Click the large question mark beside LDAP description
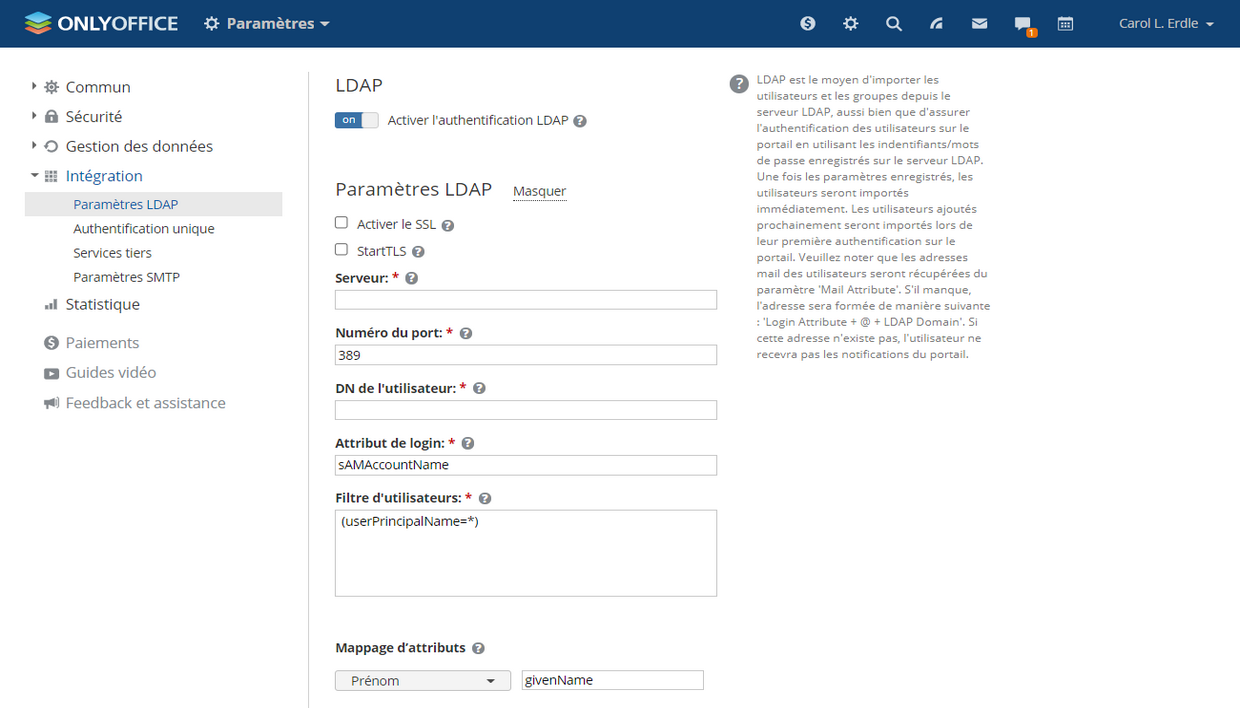 tap(739, 84)
